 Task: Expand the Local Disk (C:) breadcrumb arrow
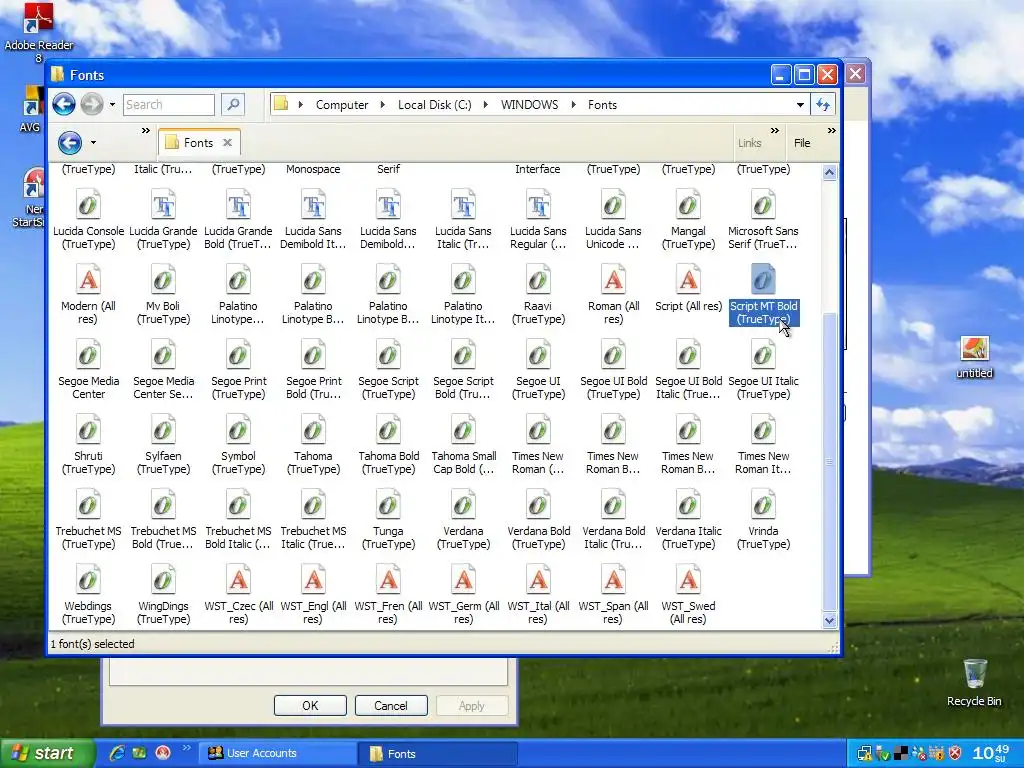click(485, 104)
